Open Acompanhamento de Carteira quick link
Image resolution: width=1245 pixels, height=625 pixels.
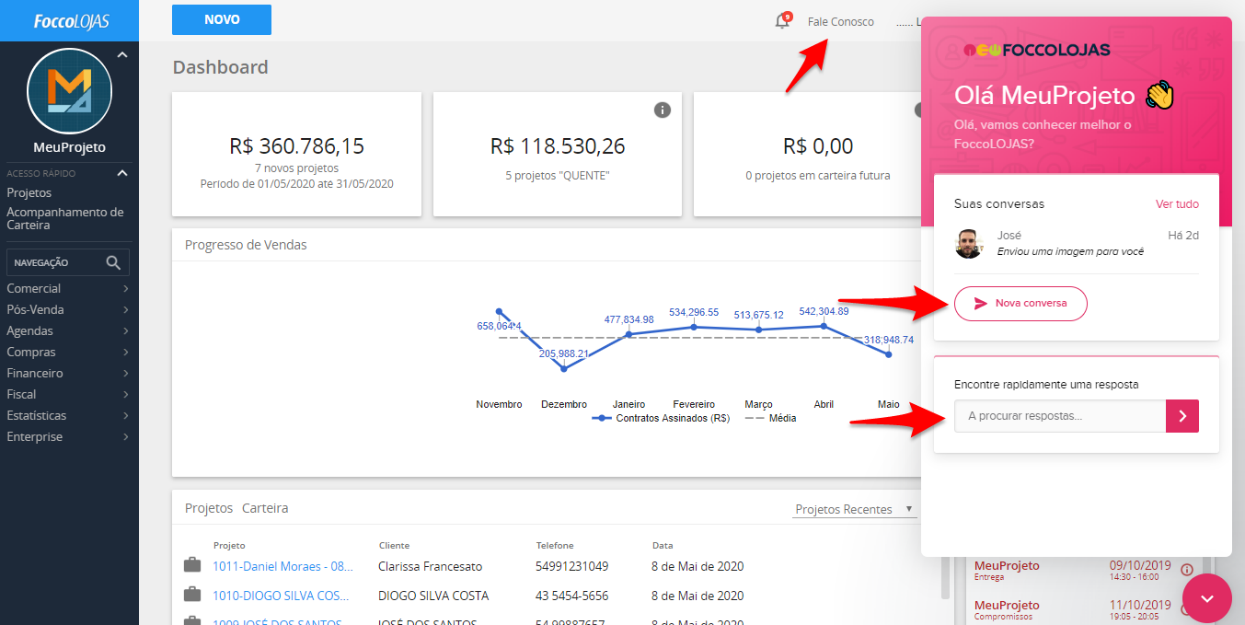(64, 218)
